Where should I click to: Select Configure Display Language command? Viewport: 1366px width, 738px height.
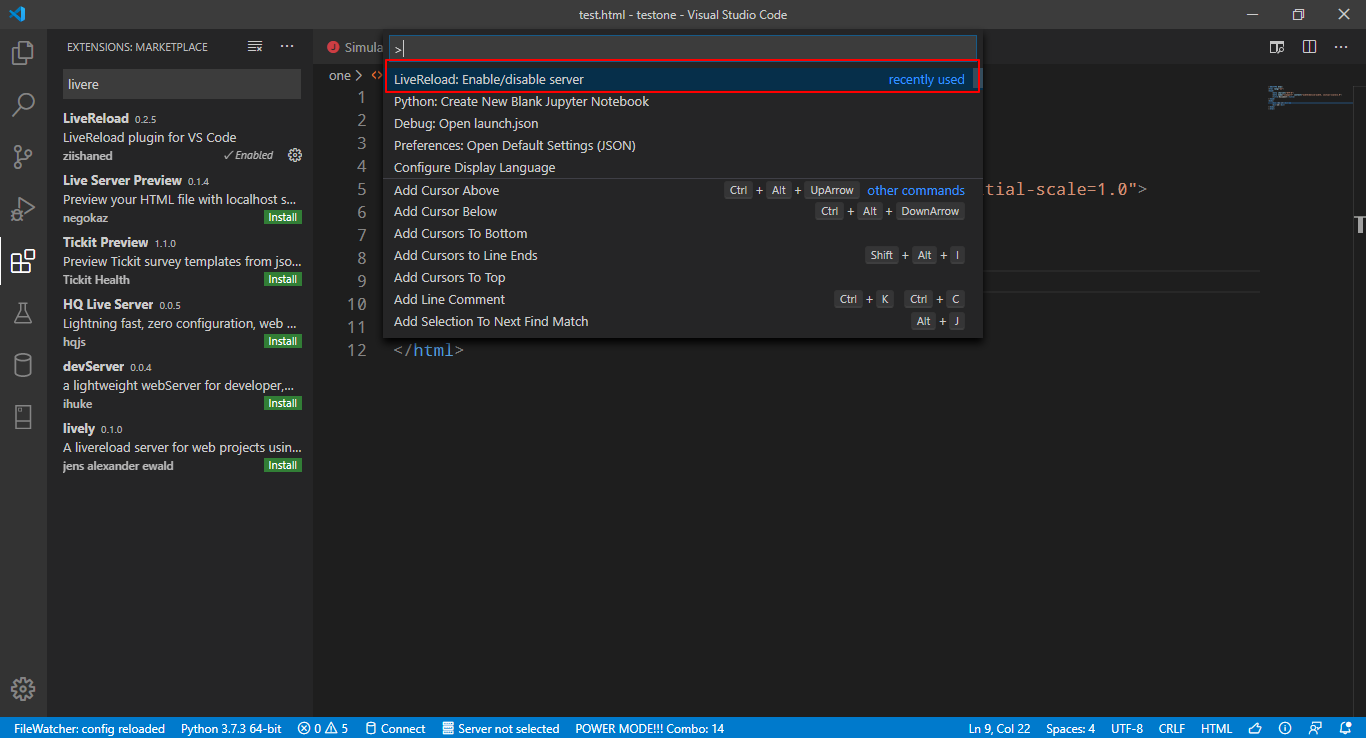pyautogui.click(x=682, y=167)
